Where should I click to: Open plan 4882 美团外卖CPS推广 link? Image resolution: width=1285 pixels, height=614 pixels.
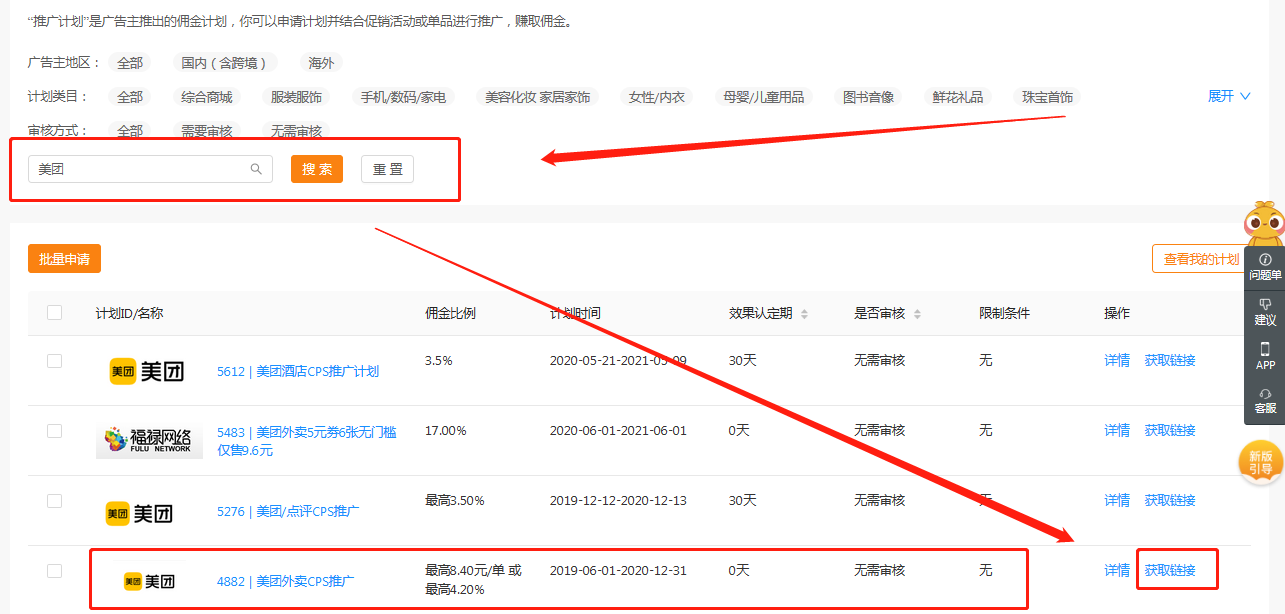[x=286, y=581]
